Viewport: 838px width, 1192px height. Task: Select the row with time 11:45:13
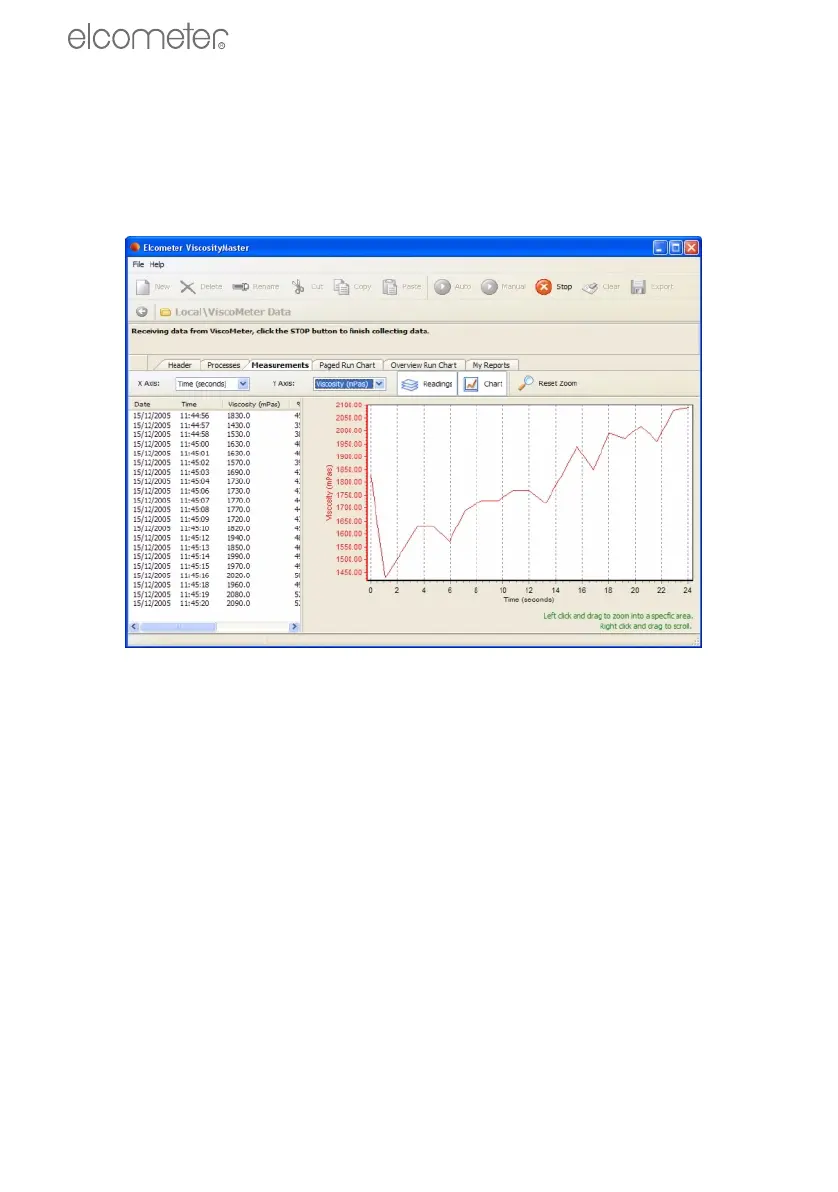pos(216,547)
